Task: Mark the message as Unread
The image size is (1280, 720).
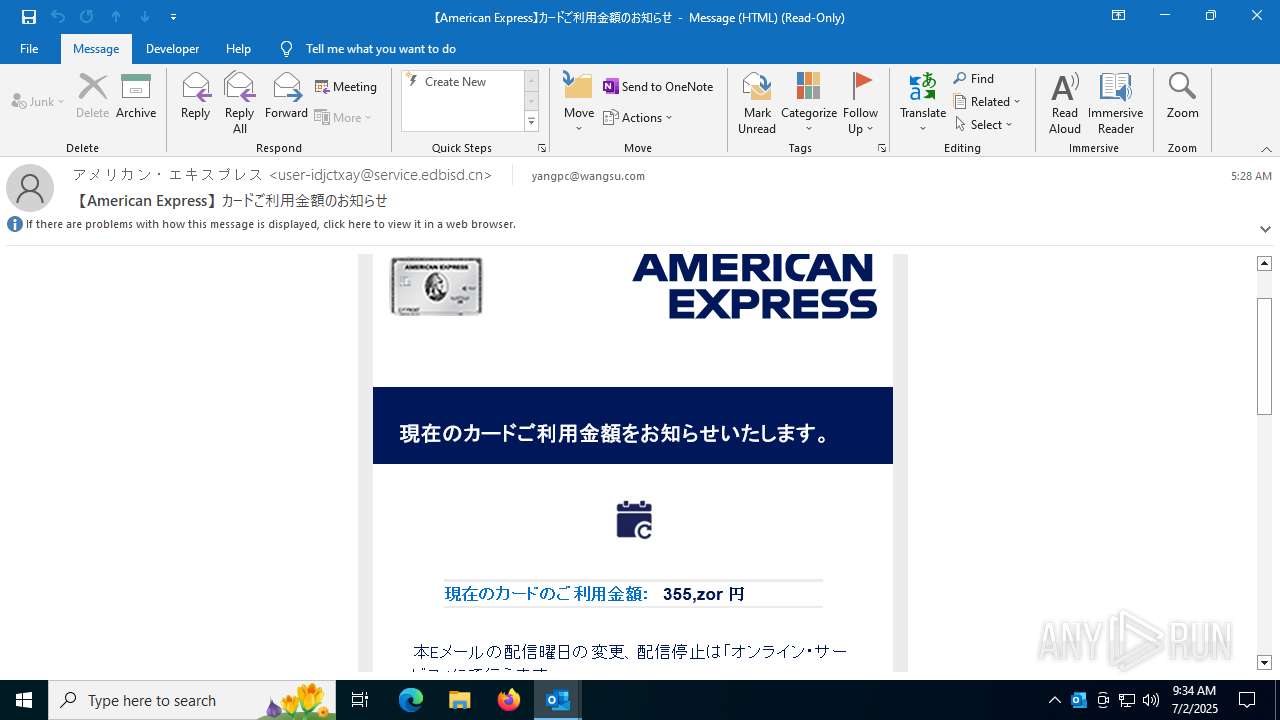Action: 757,103
